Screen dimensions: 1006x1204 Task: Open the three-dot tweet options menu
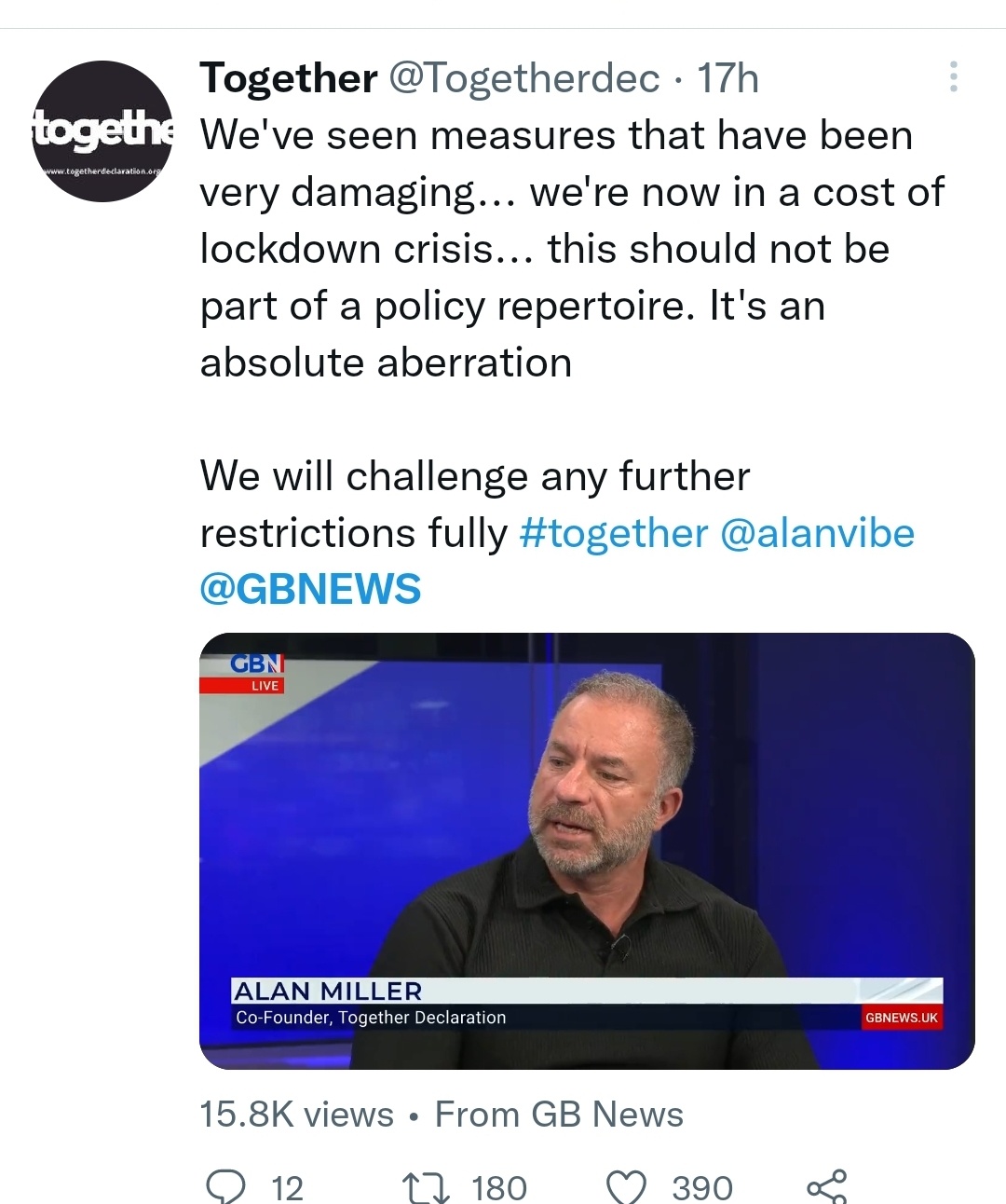953,77
